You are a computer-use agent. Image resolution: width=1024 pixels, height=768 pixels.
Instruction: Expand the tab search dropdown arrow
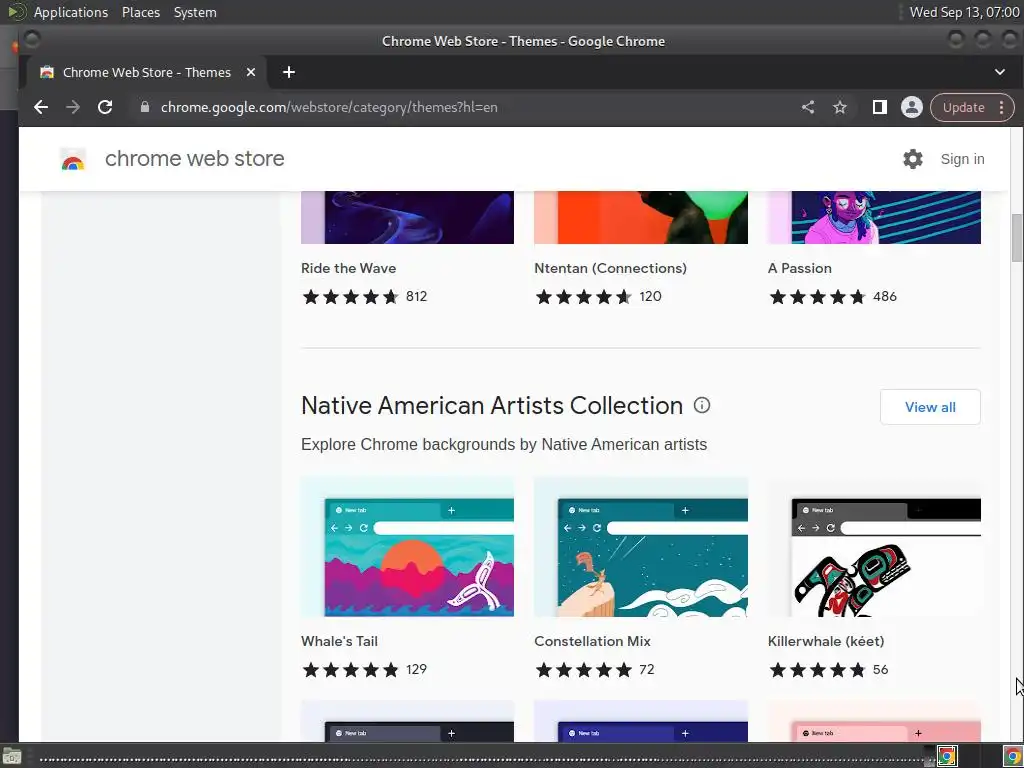(x=1000, y=72)
